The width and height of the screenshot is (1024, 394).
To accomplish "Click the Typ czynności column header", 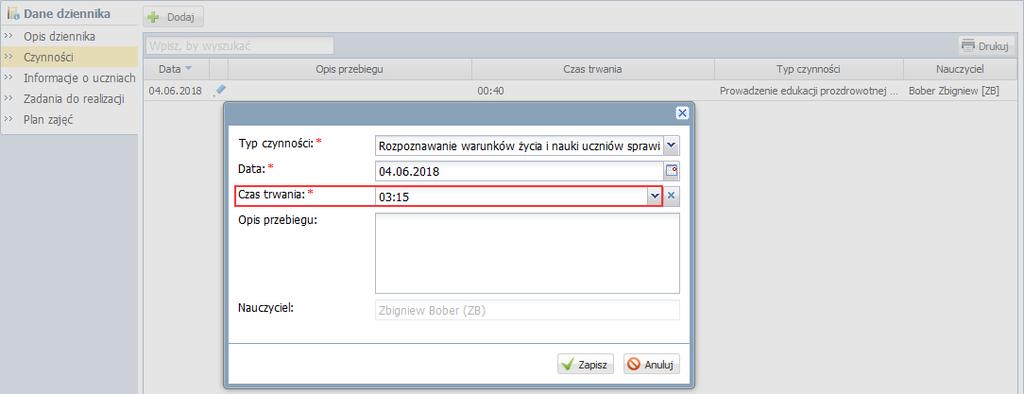I will (x=808, y=69).
